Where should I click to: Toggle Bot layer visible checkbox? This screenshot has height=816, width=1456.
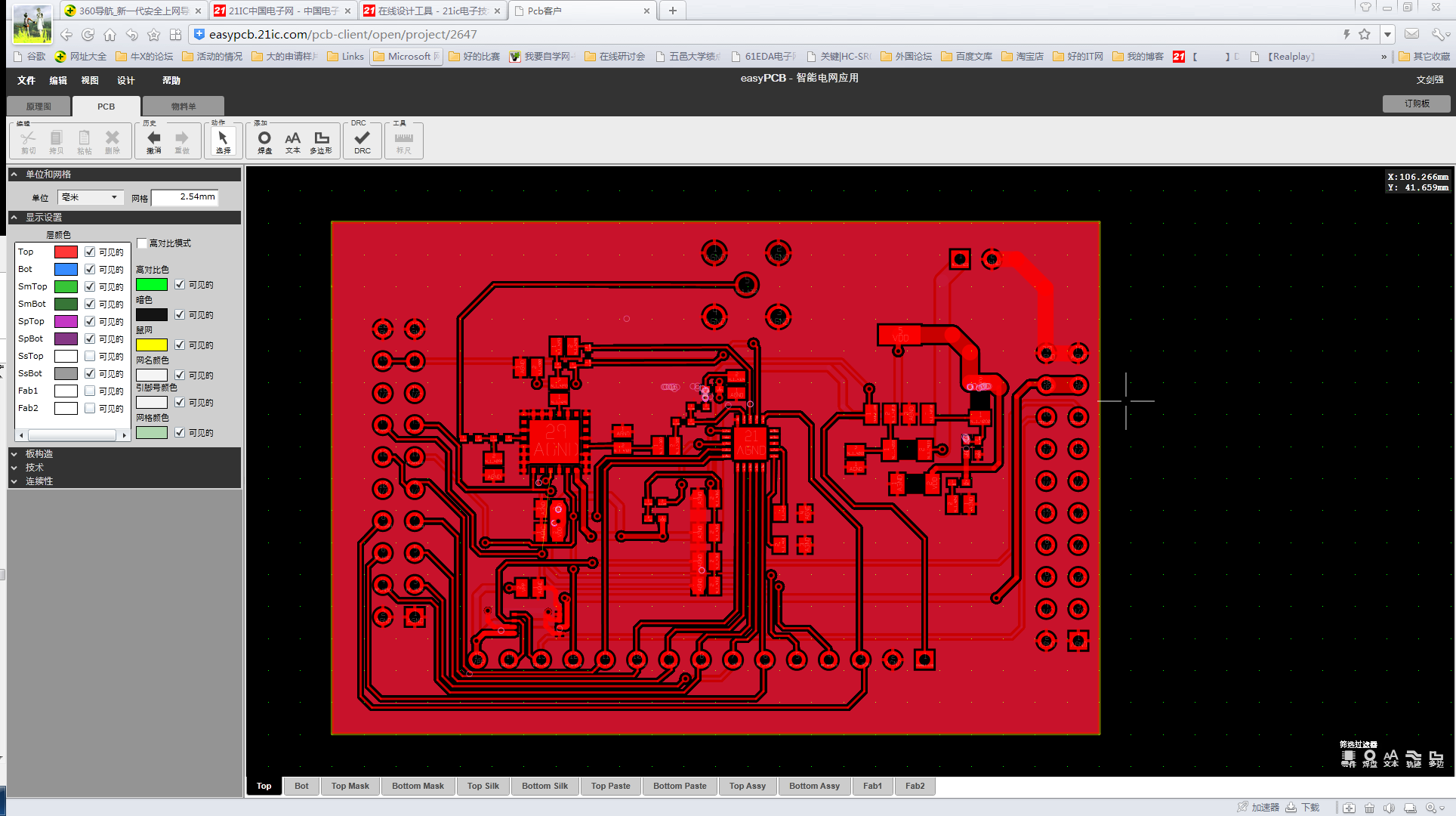(90, 269)
